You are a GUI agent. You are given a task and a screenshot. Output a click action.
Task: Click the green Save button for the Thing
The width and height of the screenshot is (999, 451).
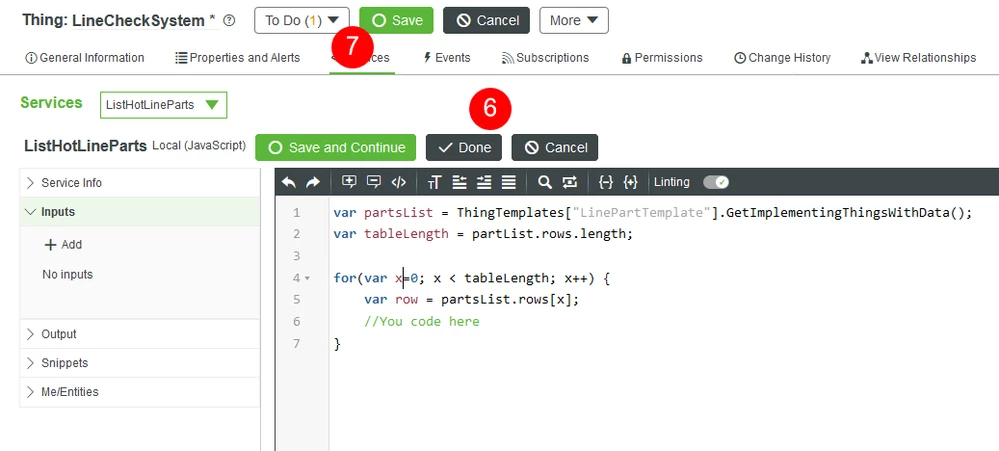click(396, 20)
